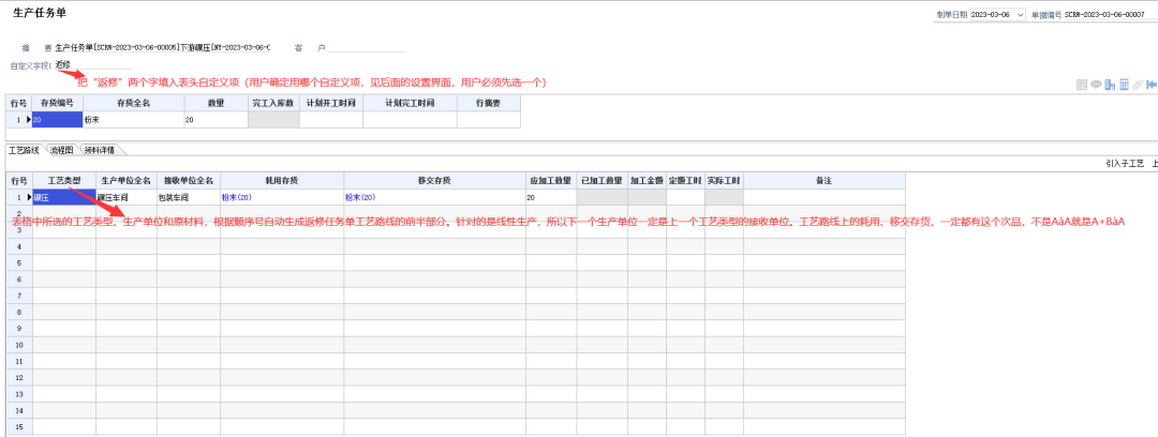Select the 存货编号 cell containing 20
The image size is (1158, 437).
57,120
